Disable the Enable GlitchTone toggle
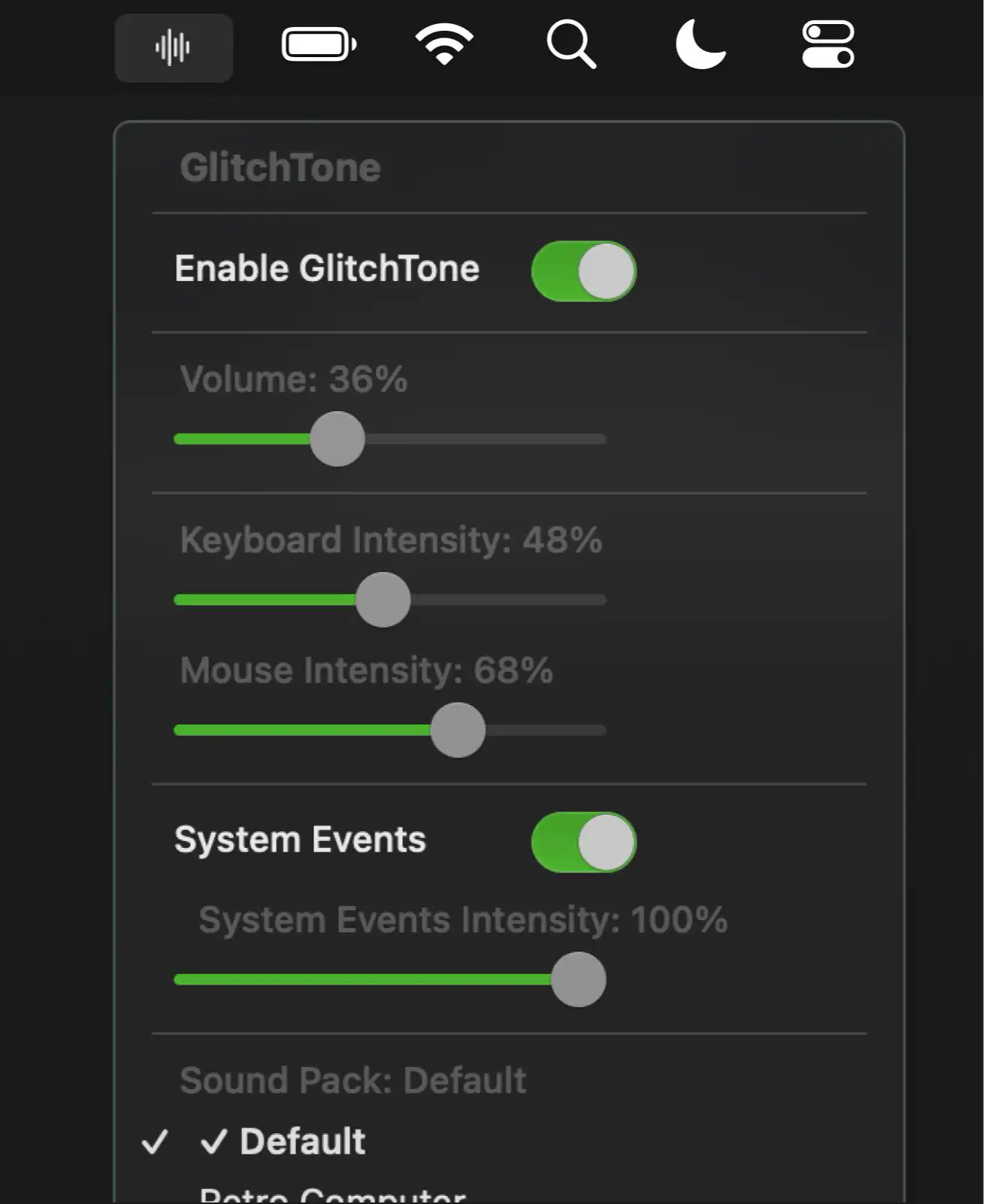Image resolution: width=984 pixels, height=1204 pixels. [x=585, y=271]
